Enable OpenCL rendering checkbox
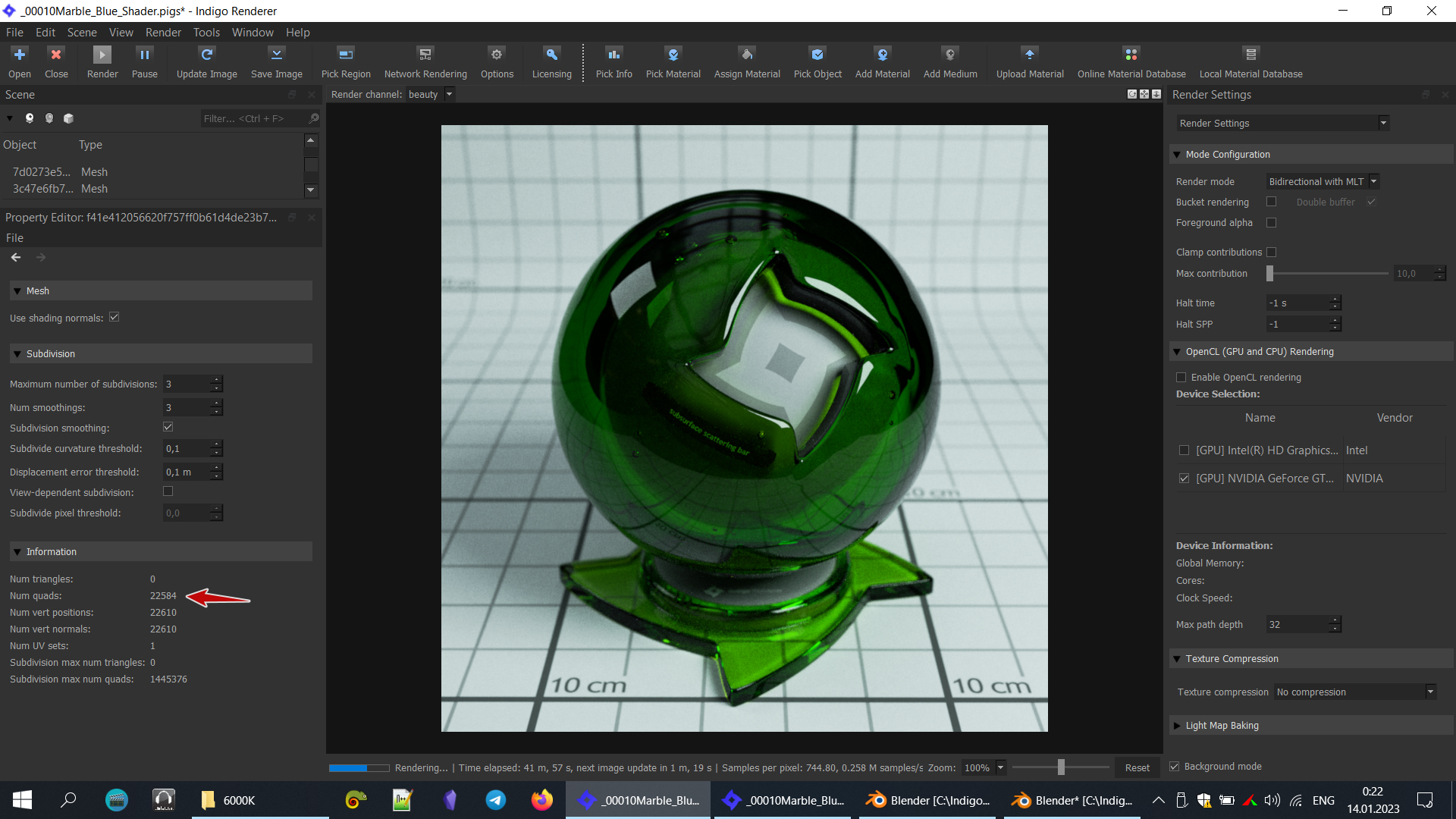This screenshot has height=819, width=1456. 1181,378
